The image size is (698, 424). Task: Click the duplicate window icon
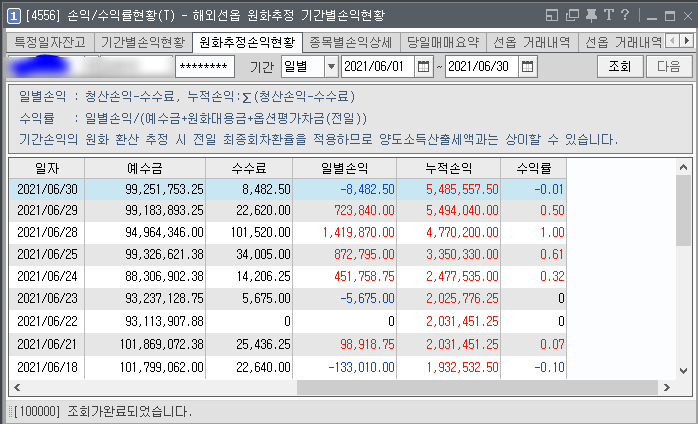572,16
